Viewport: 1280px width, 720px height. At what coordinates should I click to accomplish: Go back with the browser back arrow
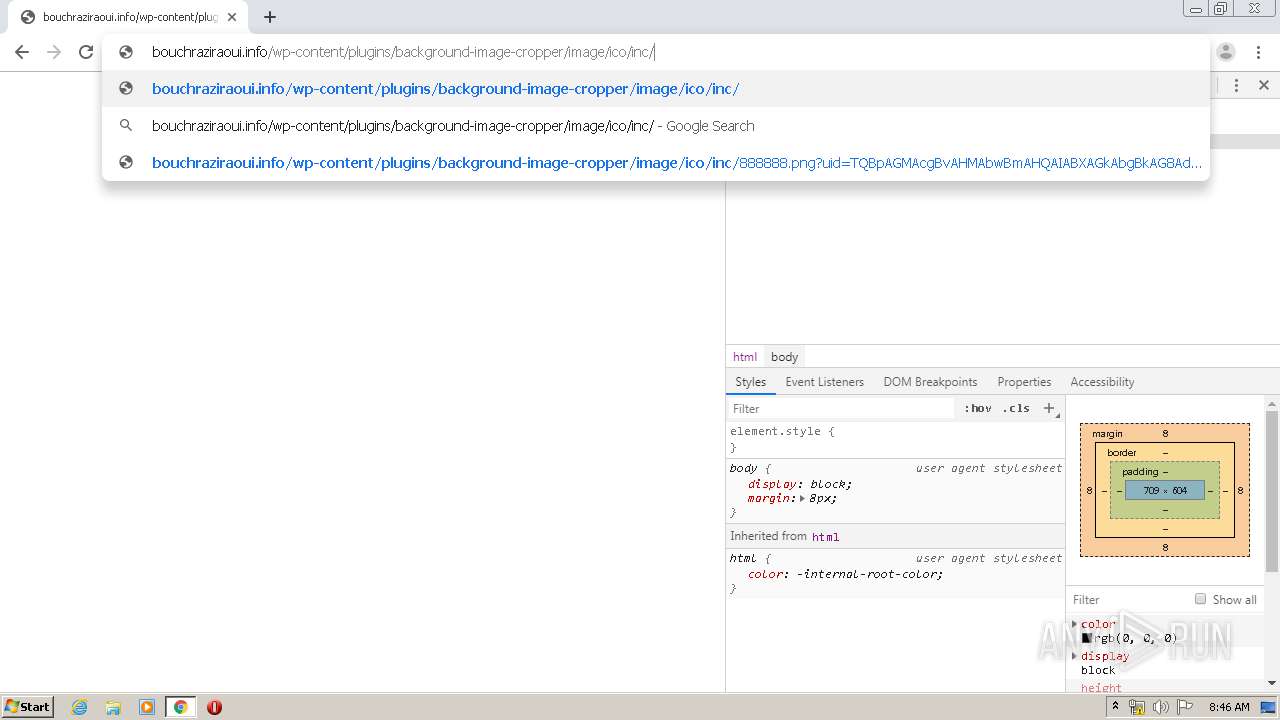(x=22, y=52)
